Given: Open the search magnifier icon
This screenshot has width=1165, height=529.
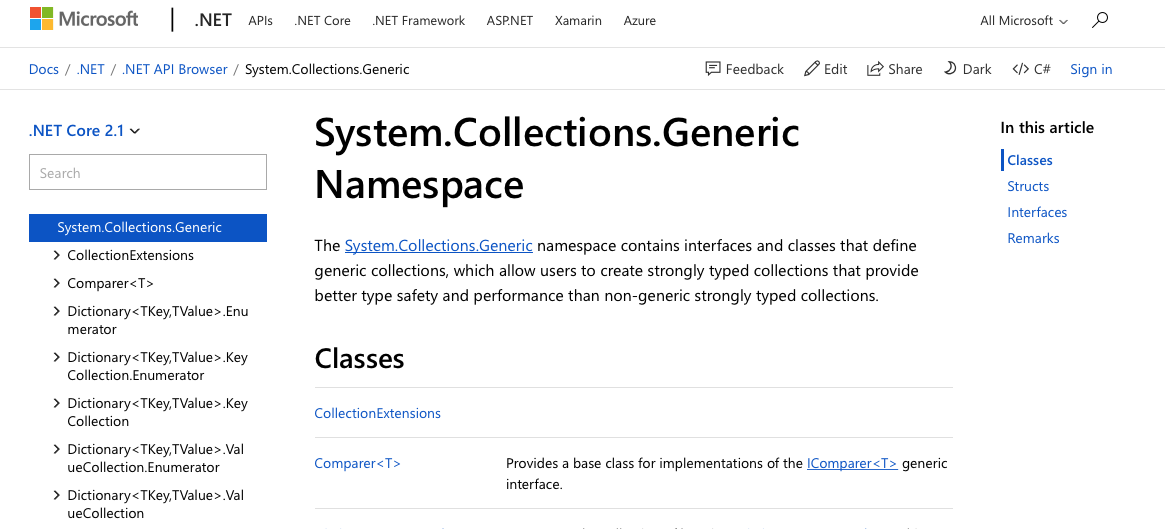Looking at the screenshot, I should (x=1100, y=20).
